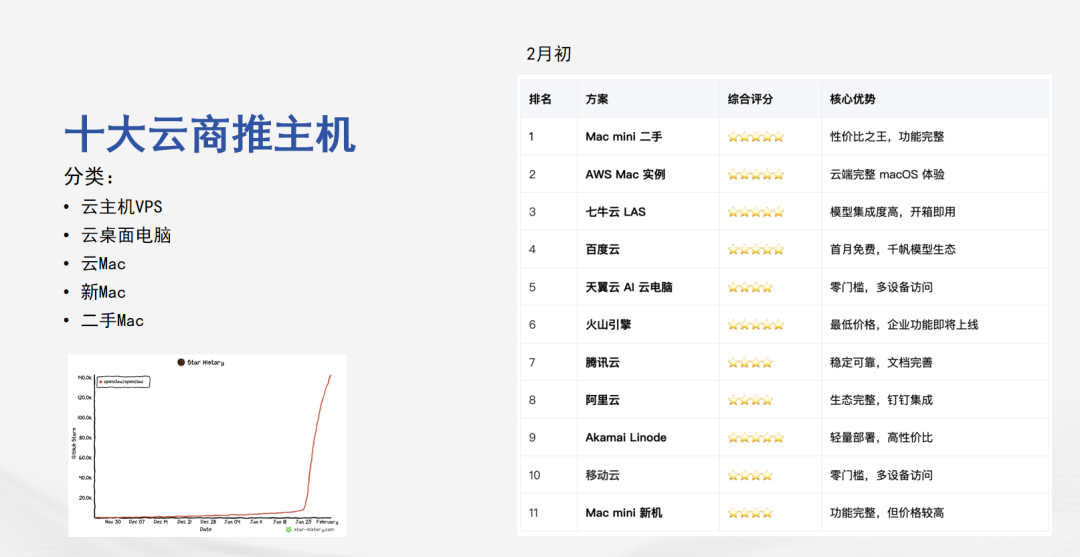Viewport: 1080px width, 557px height.
Task: Click the star rating in the 七牛云 LAS row
Action: [756, 212]
